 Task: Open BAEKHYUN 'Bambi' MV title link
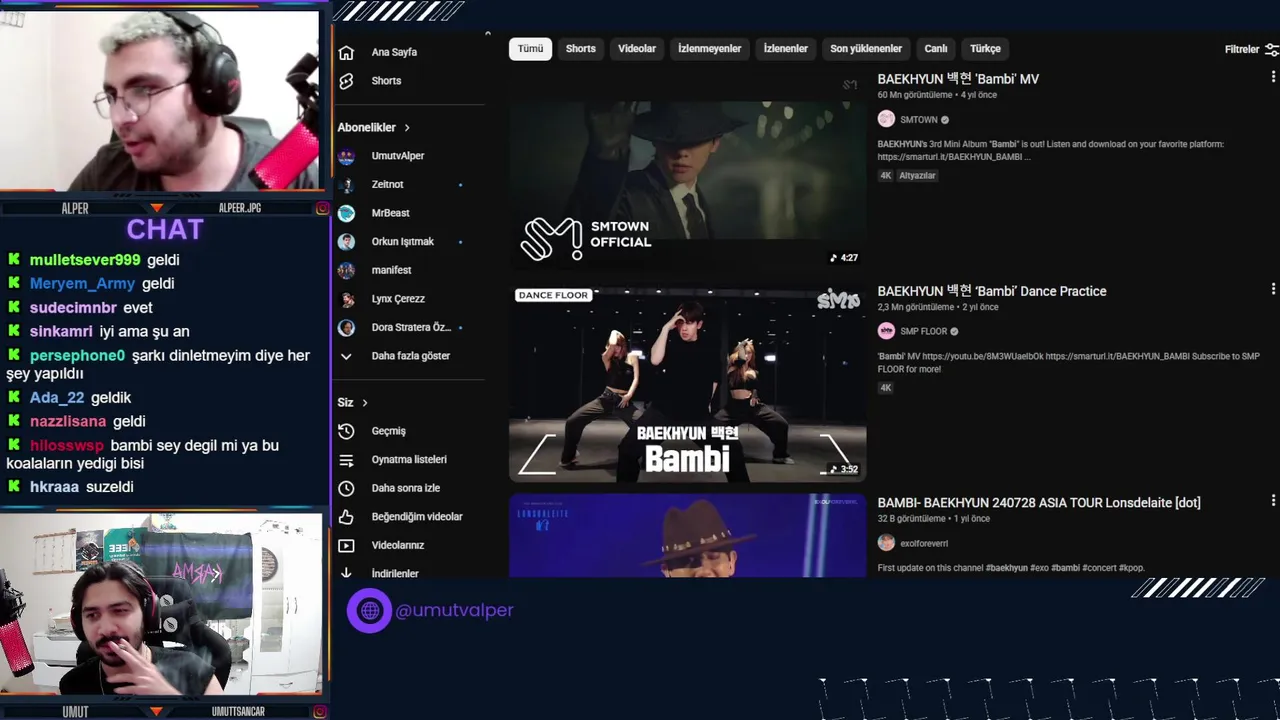pos(958,79)
